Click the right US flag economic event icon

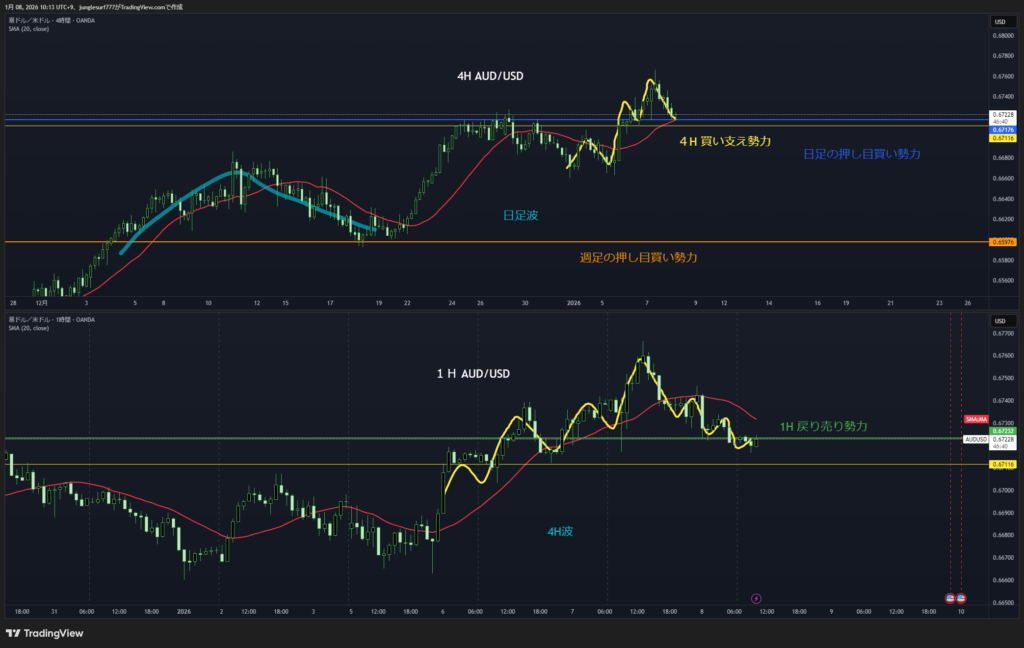coord(961,597)
